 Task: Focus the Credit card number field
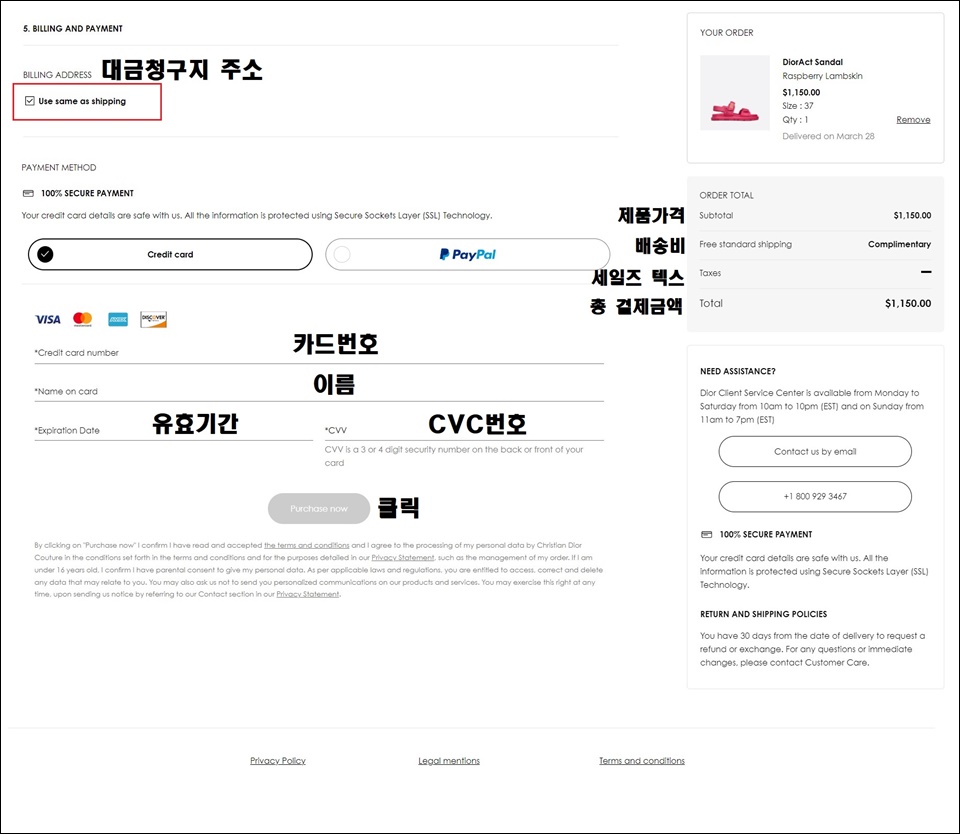point(319,353)
